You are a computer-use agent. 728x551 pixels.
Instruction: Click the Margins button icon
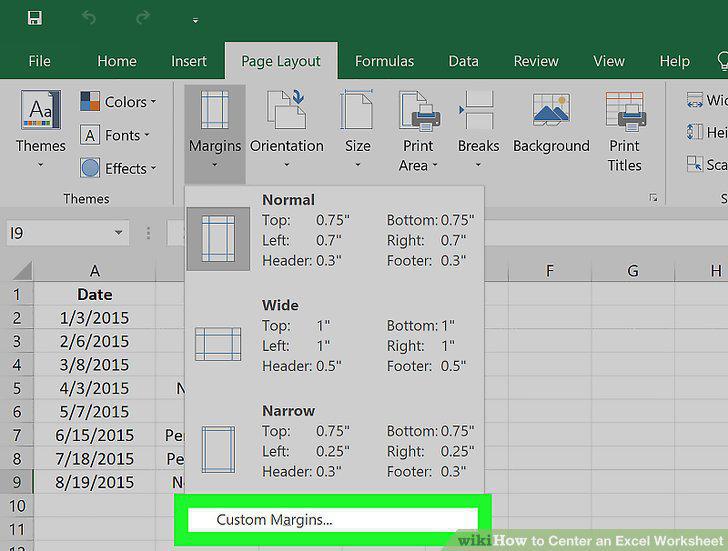214,110
